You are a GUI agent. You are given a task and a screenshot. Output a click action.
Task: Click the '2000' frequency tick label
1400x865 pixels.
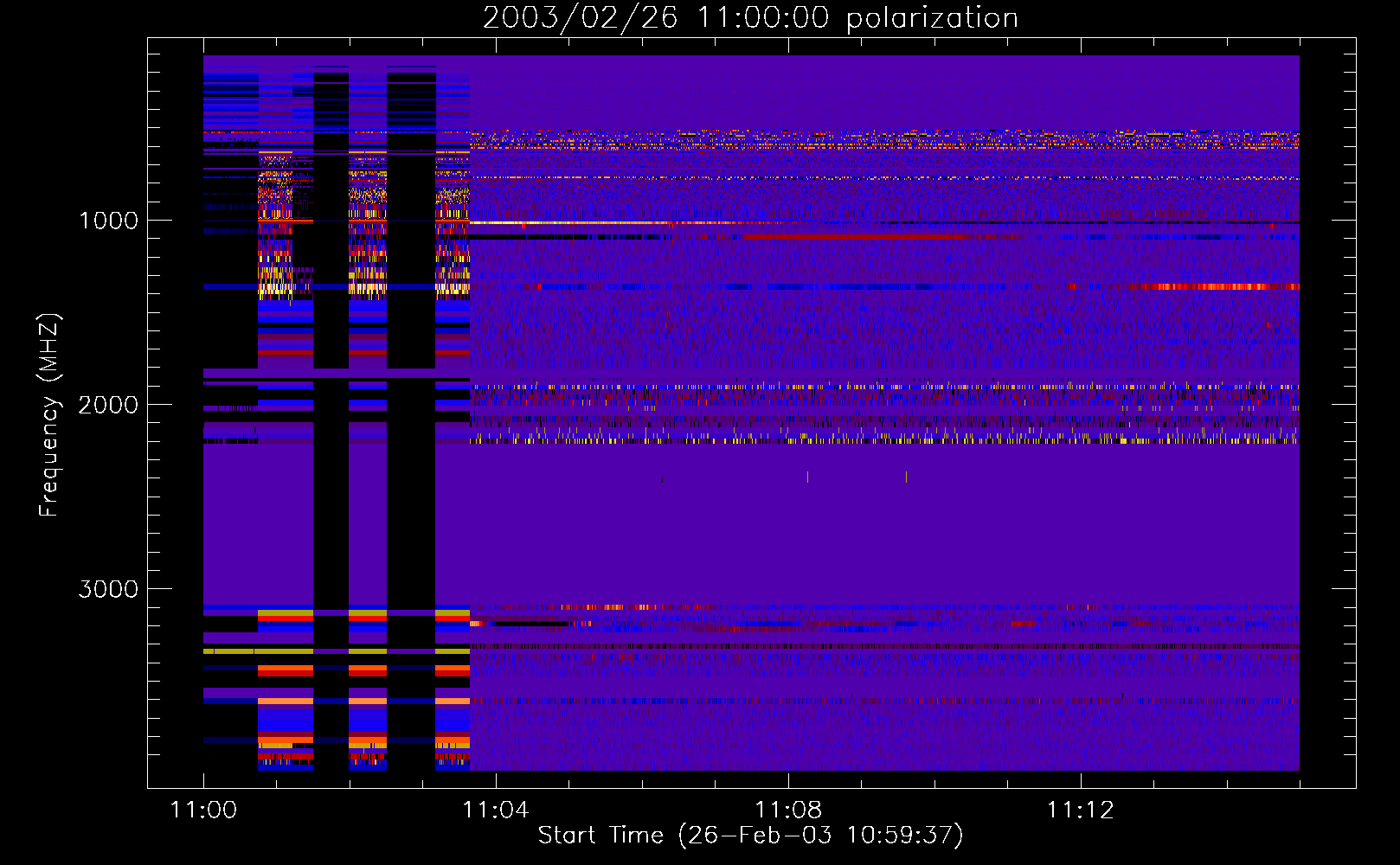108,405
